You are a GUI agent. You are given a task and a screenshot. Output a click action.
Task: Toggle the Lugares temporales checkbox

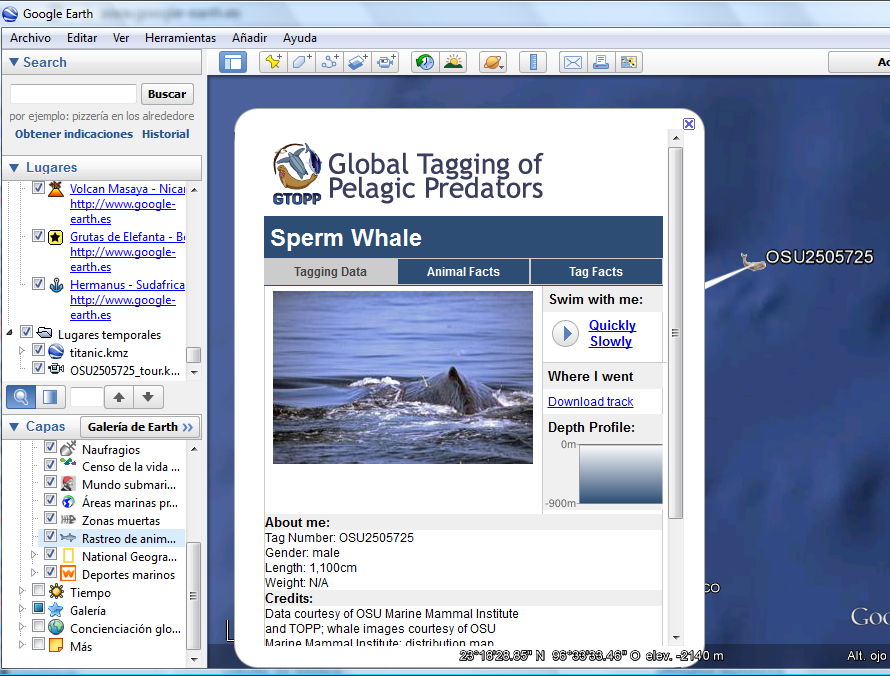pos(26,331)
